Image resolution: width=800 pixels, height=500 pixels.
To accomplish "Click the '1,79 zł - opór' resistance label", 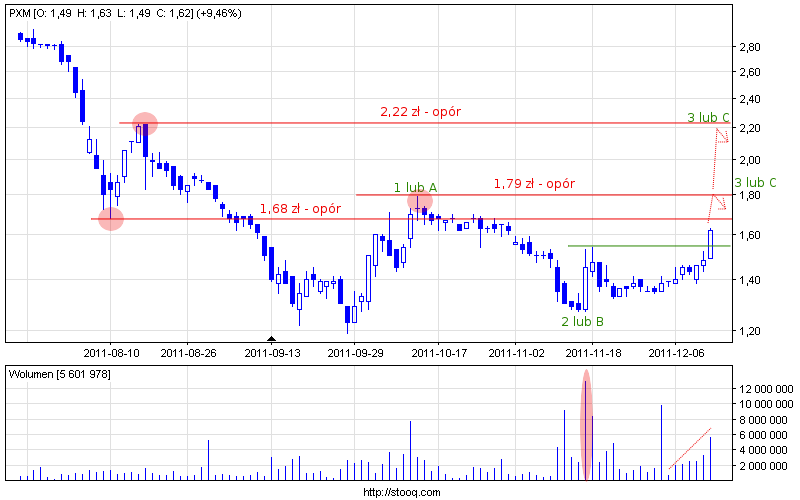I will click(x=534, y=183).
